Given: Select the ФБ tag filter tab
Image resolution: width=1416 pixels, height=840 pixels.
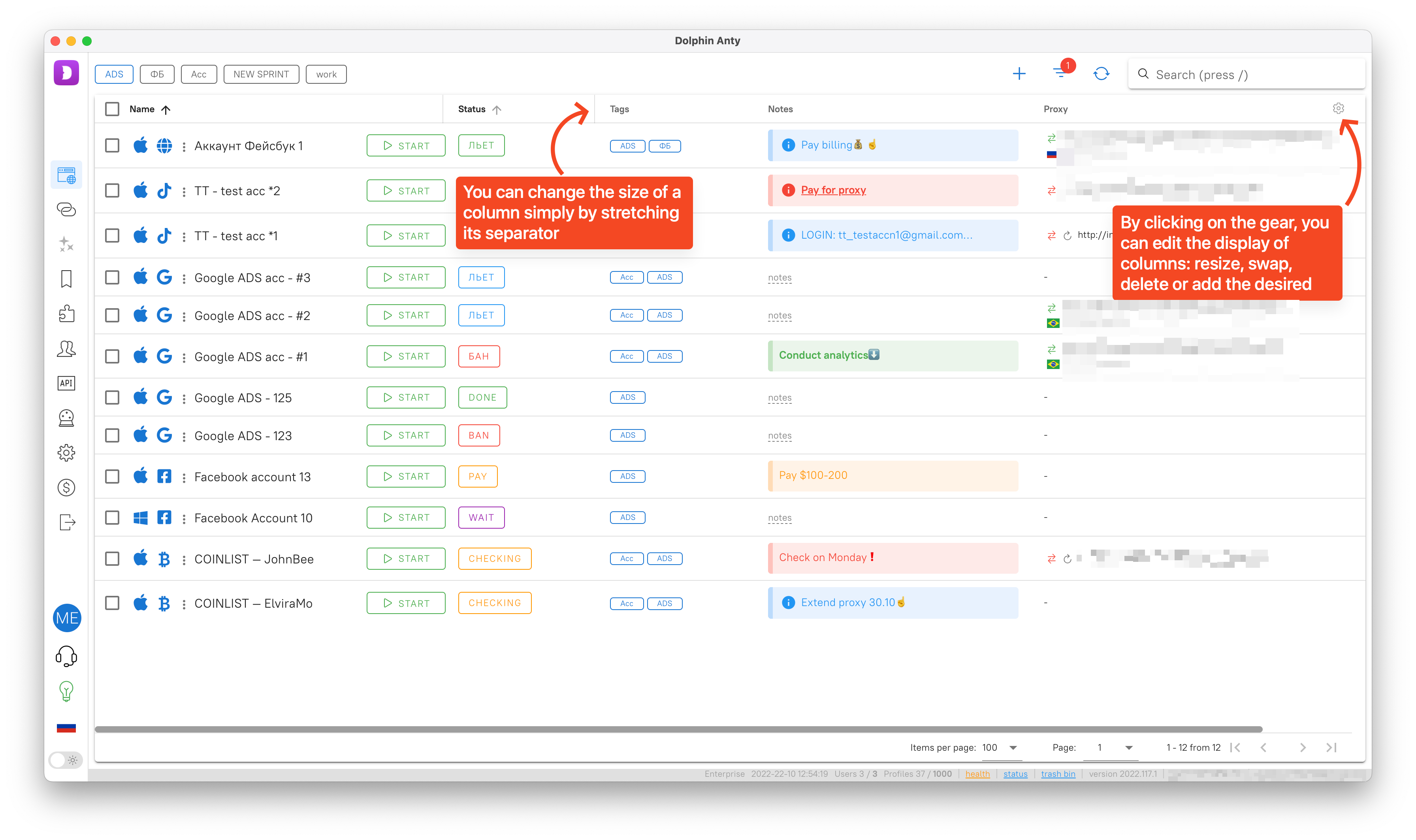Looking at the screenshot, I should point(157,74).
